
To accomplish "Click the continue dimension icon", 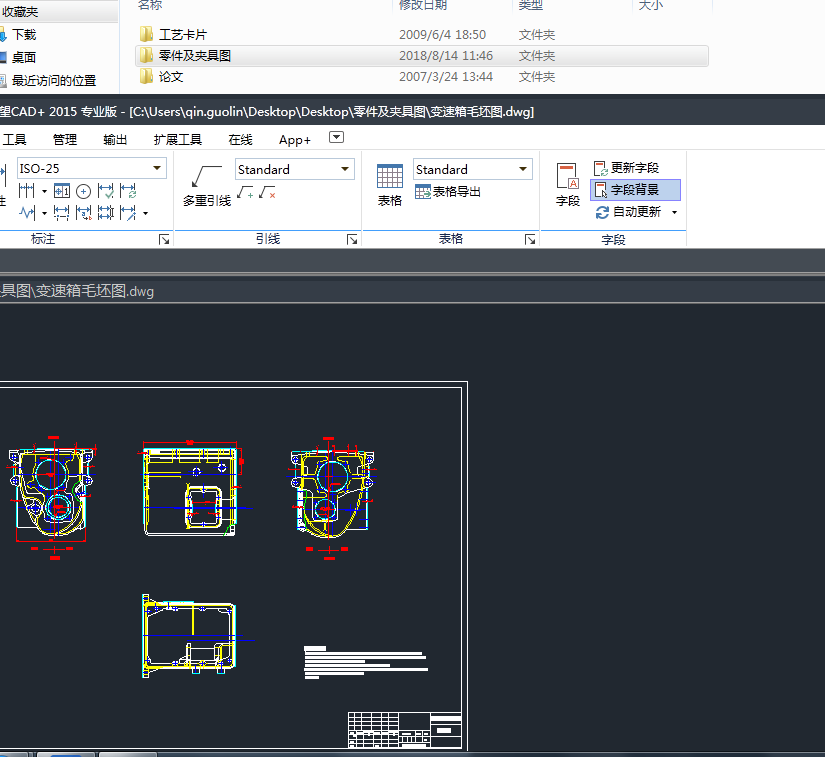I will 26,191.
